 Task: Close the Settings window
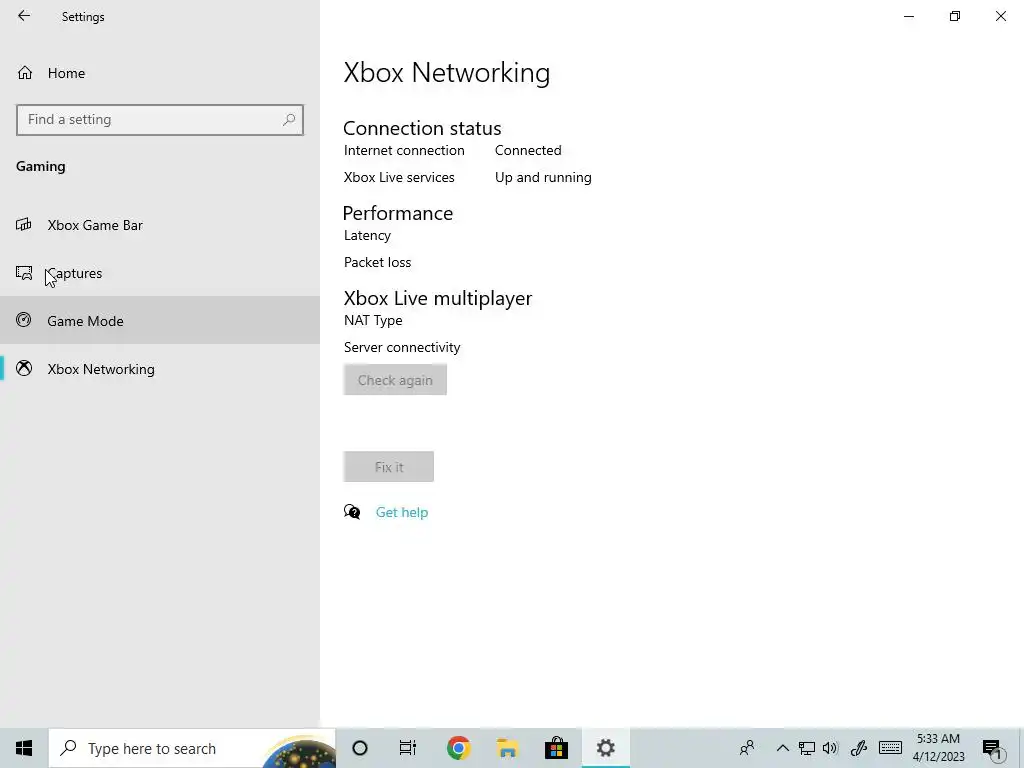1000,16
